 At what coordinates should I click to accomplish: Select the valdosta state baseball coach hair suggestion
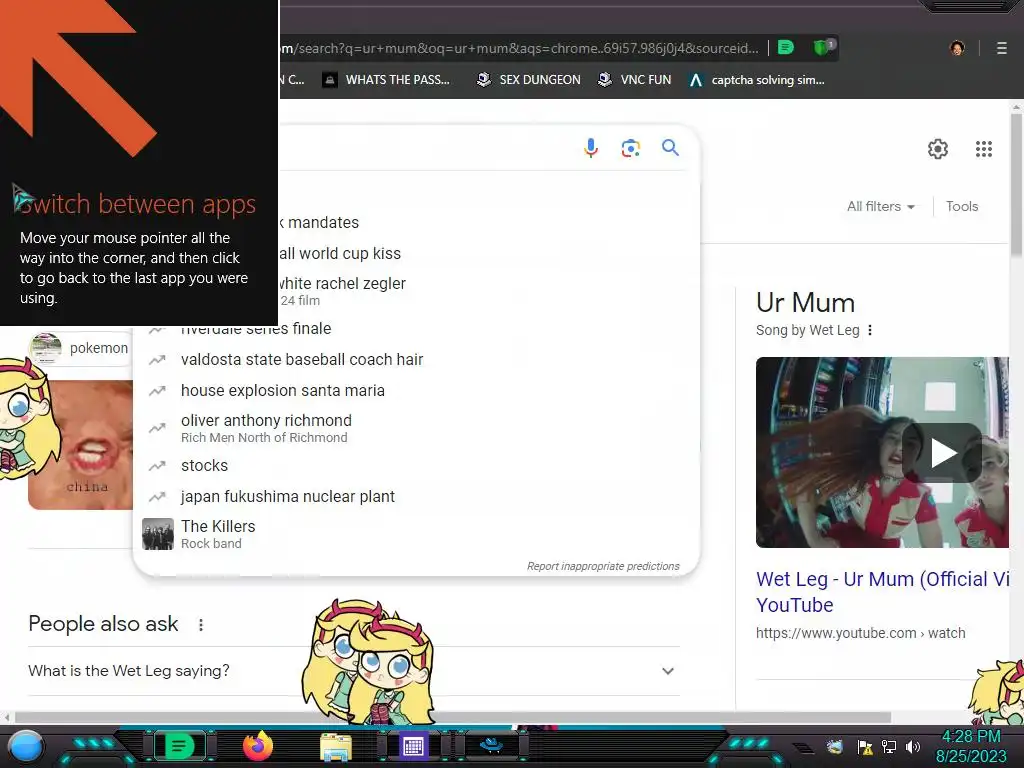(415, 360)
